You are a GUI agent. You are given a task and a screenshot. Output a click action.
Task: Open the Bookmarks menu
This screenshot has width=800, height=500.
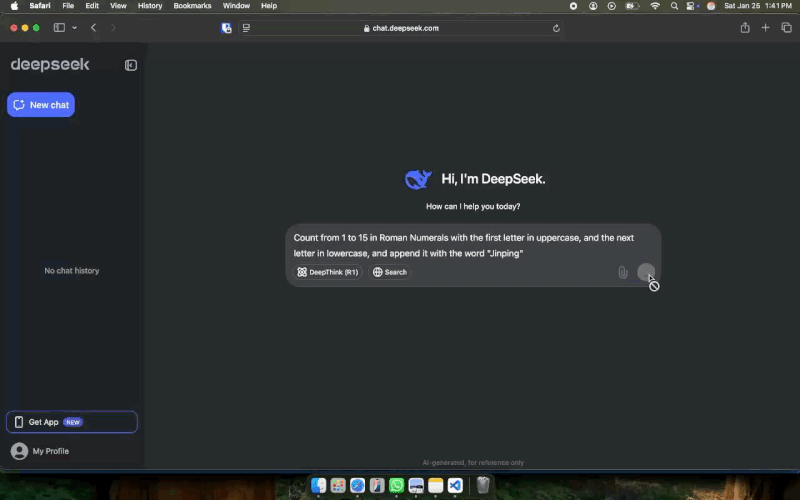click(x=192, y=6)
